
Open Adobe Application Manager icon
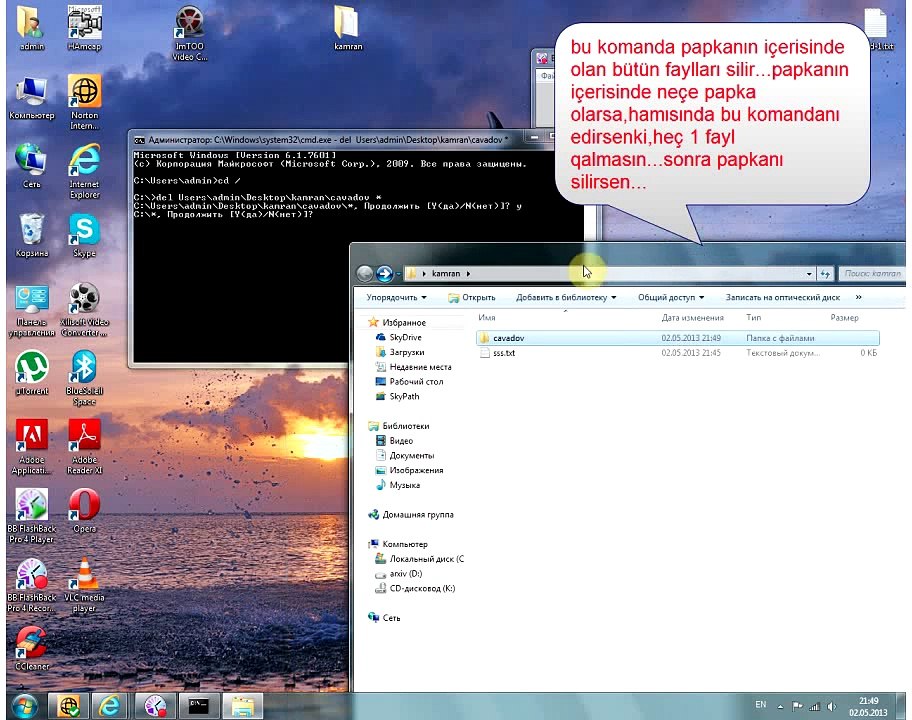pyautogui.click(x=31, y=447)
